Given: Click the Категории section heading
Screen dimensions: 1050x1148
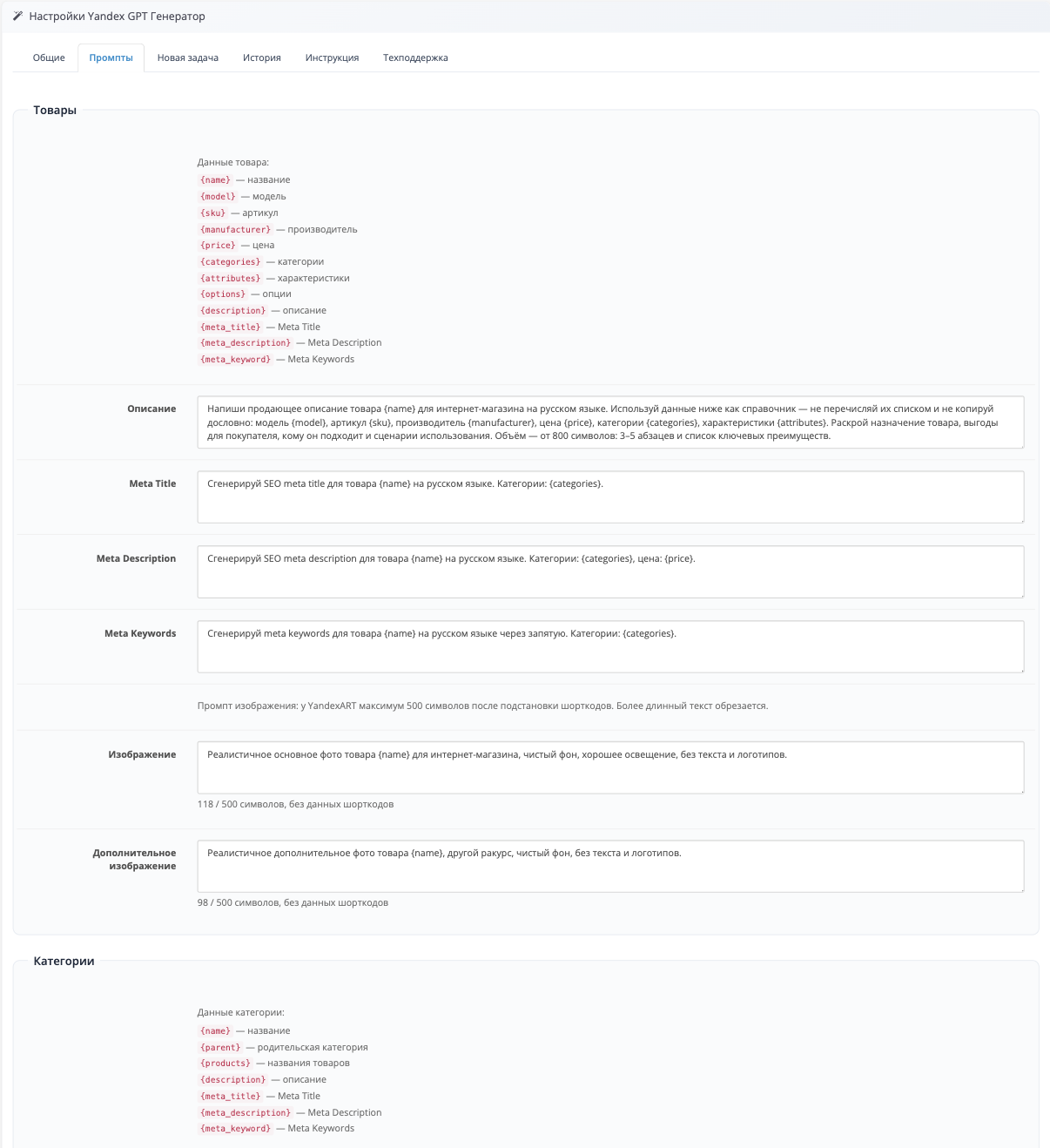Looking at the screenshot, I should 64,961.
